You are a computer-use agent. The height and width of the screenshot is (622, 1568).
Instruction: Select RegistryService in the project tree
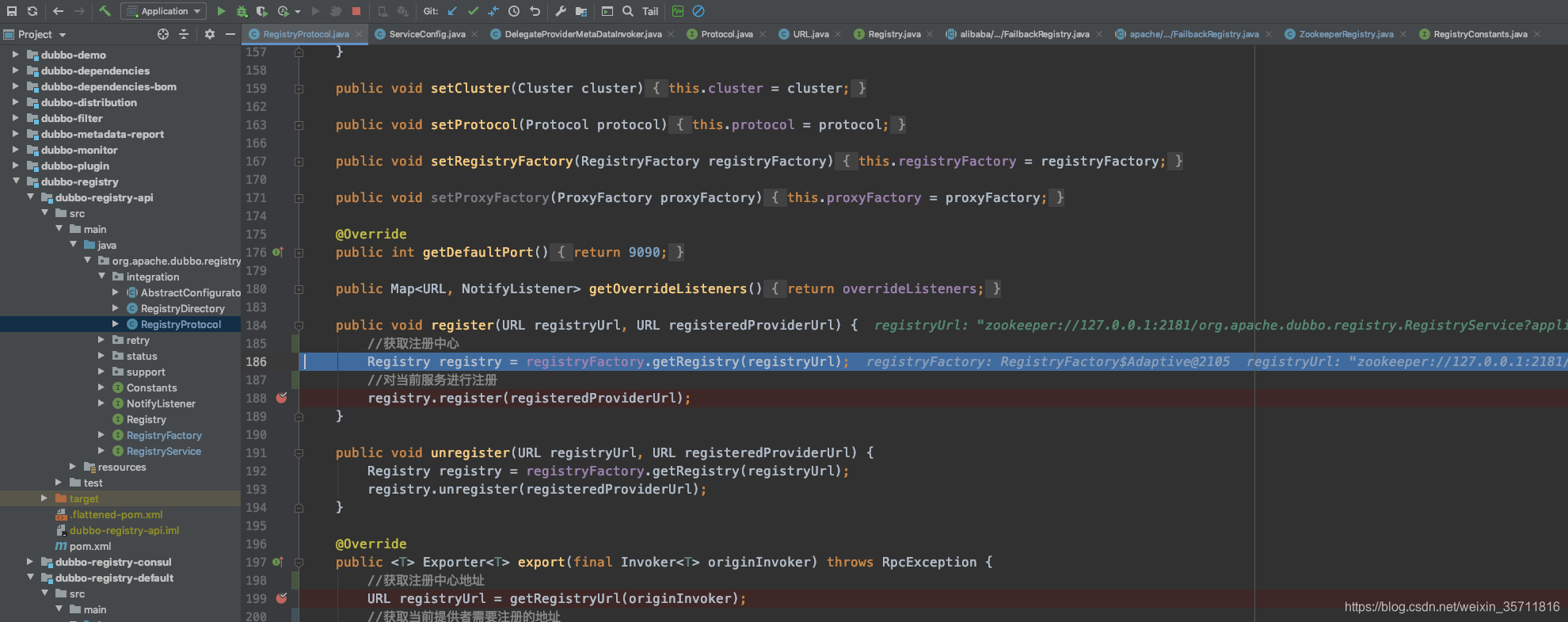pyautogui.click(x=164, y=451)
